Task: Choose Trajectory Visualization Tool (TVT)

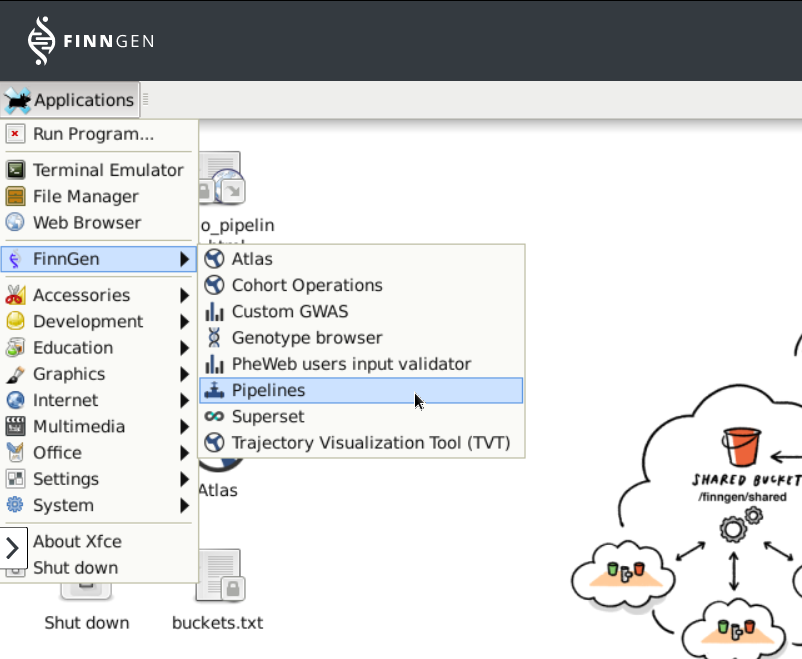Action: [370, 442]
